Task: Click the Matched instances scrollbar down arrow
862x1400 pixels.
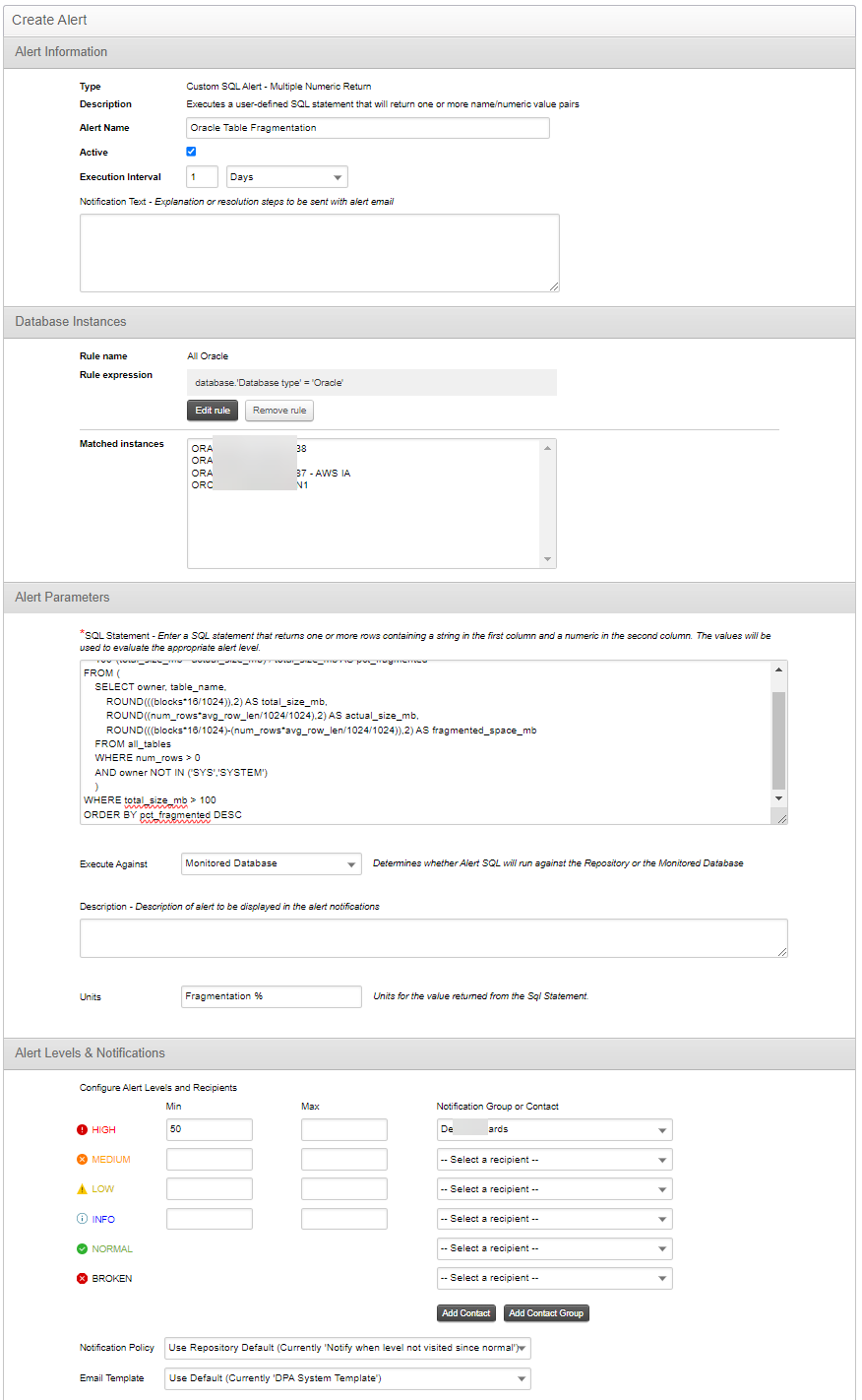Action: click(548, 559)
